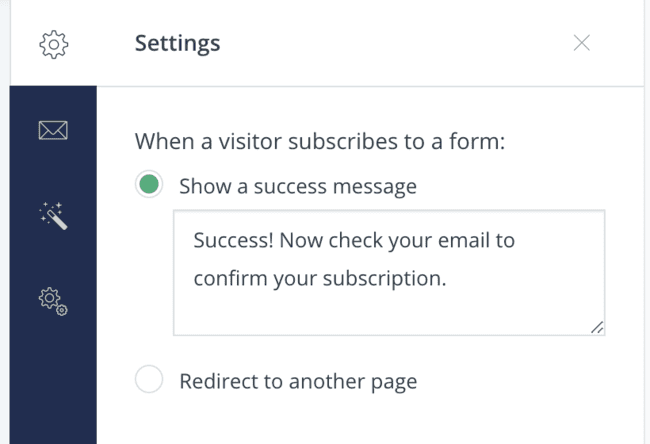Click the small gear of advanced icon
The width and height of the screenshot is (650, 444).
tap(62, 310)
